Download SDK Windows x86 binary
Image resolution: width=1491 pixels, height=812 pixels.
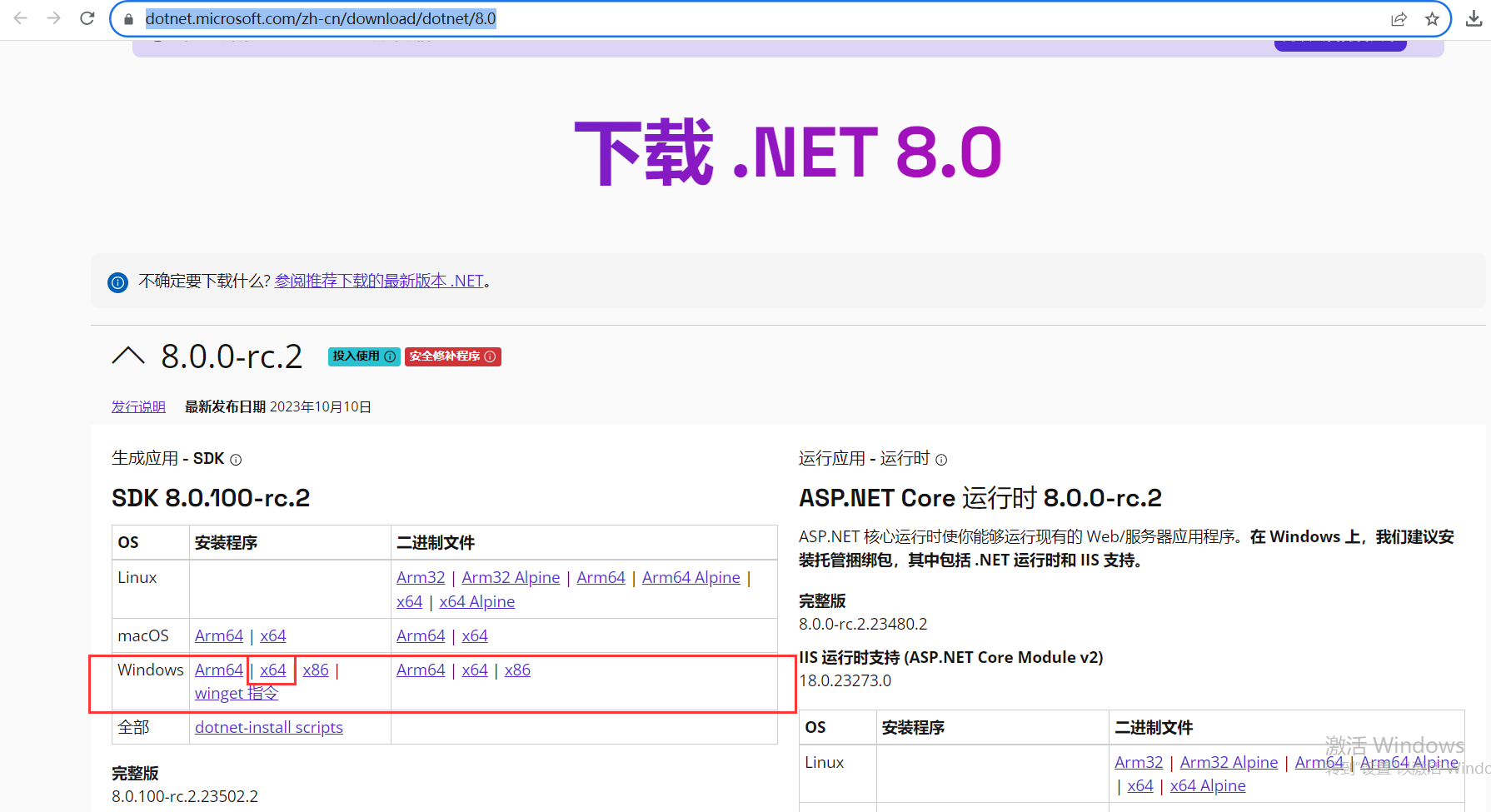(517, 670)
